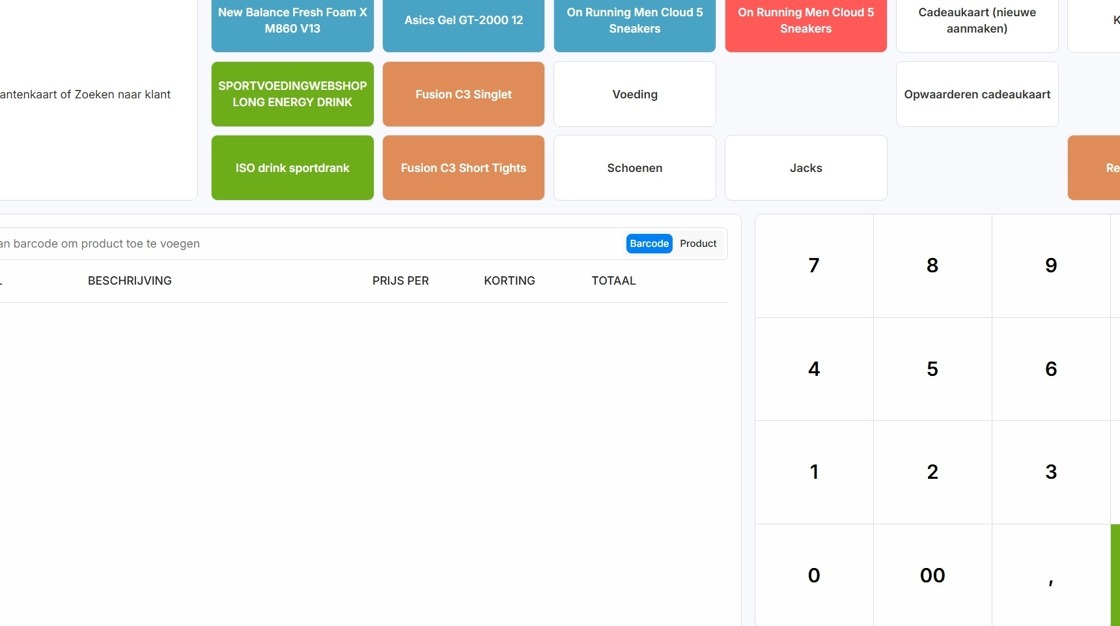Tap numpad key 2
Viewport: 1120px width, 626px height.
click(932, 472)
